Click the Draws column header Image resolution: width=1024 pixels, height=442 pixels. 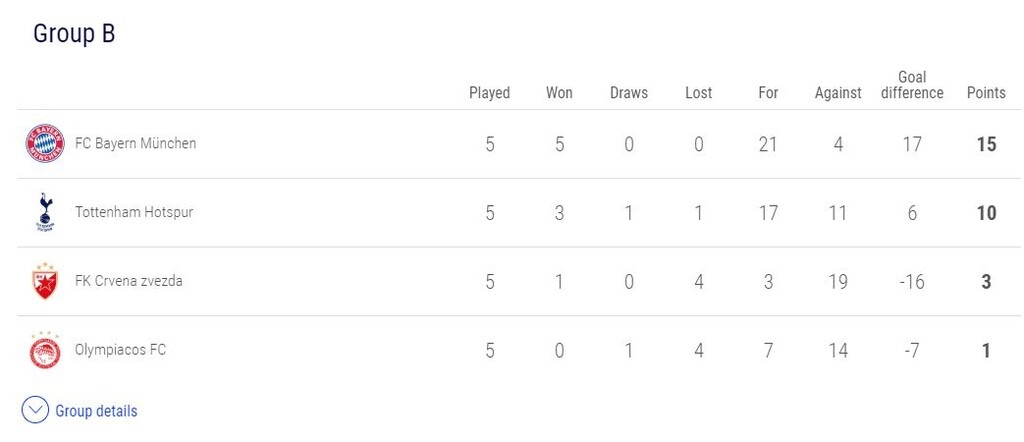pos(629,93)
